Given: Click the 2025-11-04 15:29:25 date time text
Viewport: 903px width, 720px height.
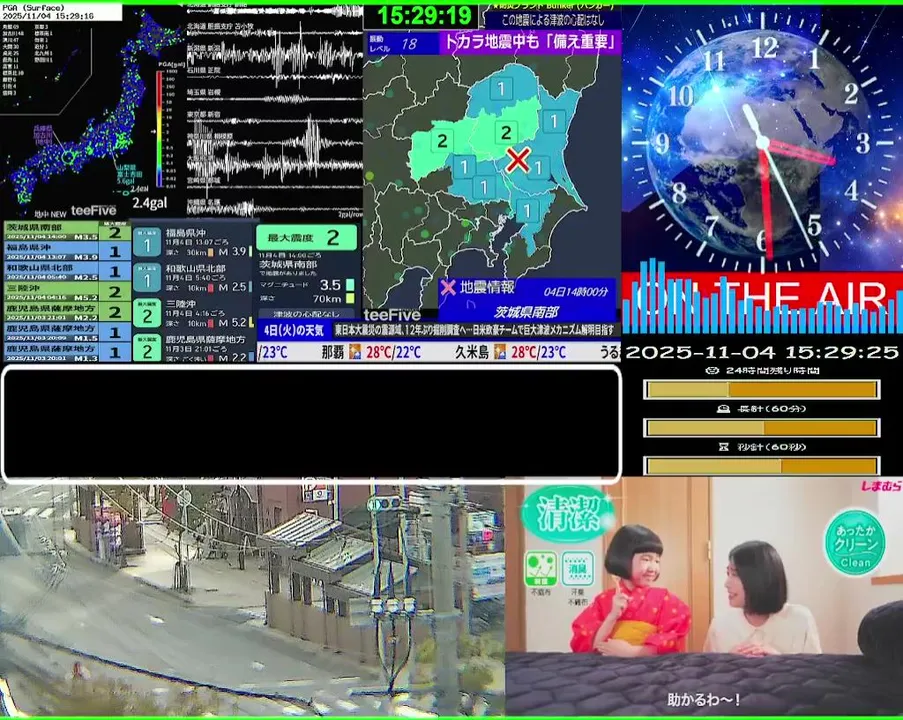Looking at the screenshot, I should [762, 351].
